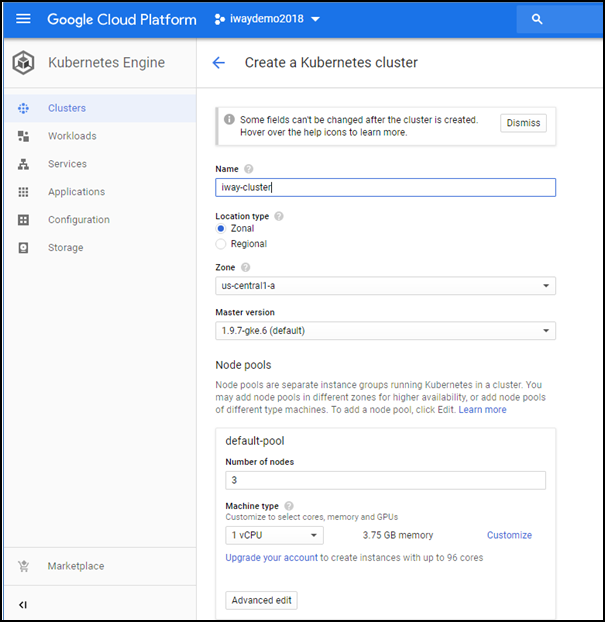The image size is (605, 622).
Task: Open the Zone dropdown showing us-central1-a
Action: (x=385, y=286)
